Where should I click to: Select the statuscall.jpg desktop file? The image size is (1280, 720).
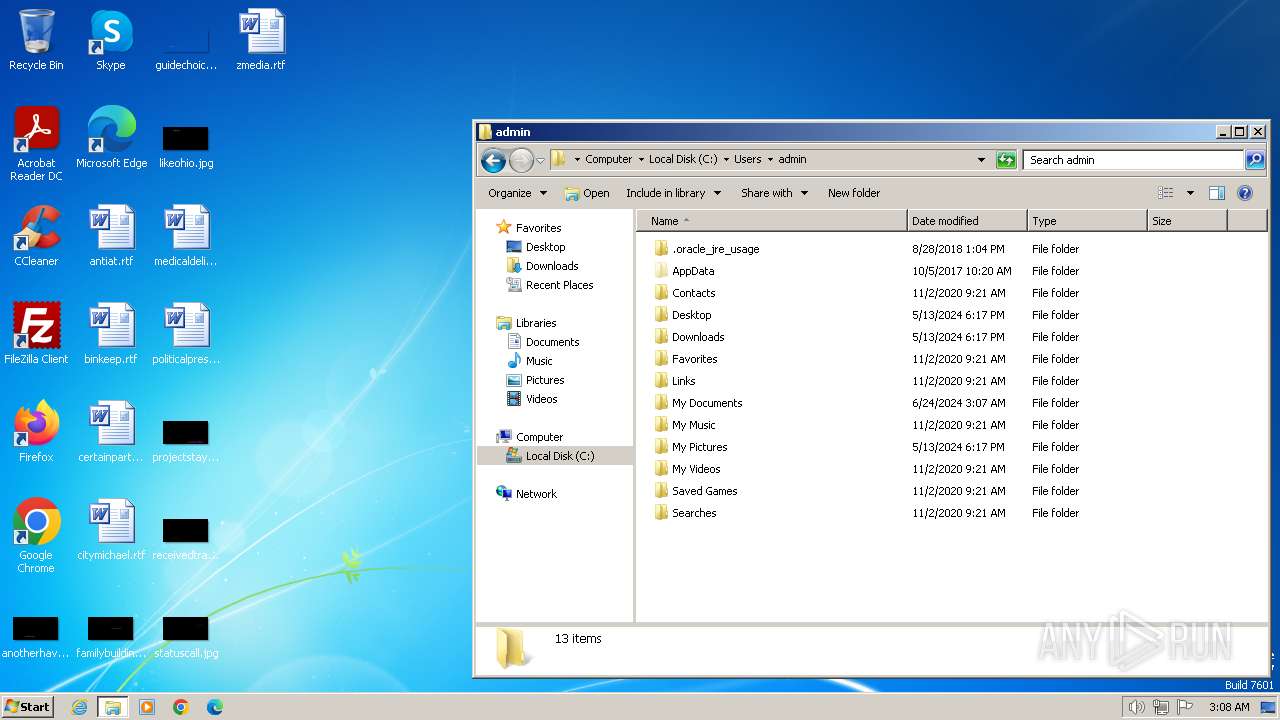[186, 636]
